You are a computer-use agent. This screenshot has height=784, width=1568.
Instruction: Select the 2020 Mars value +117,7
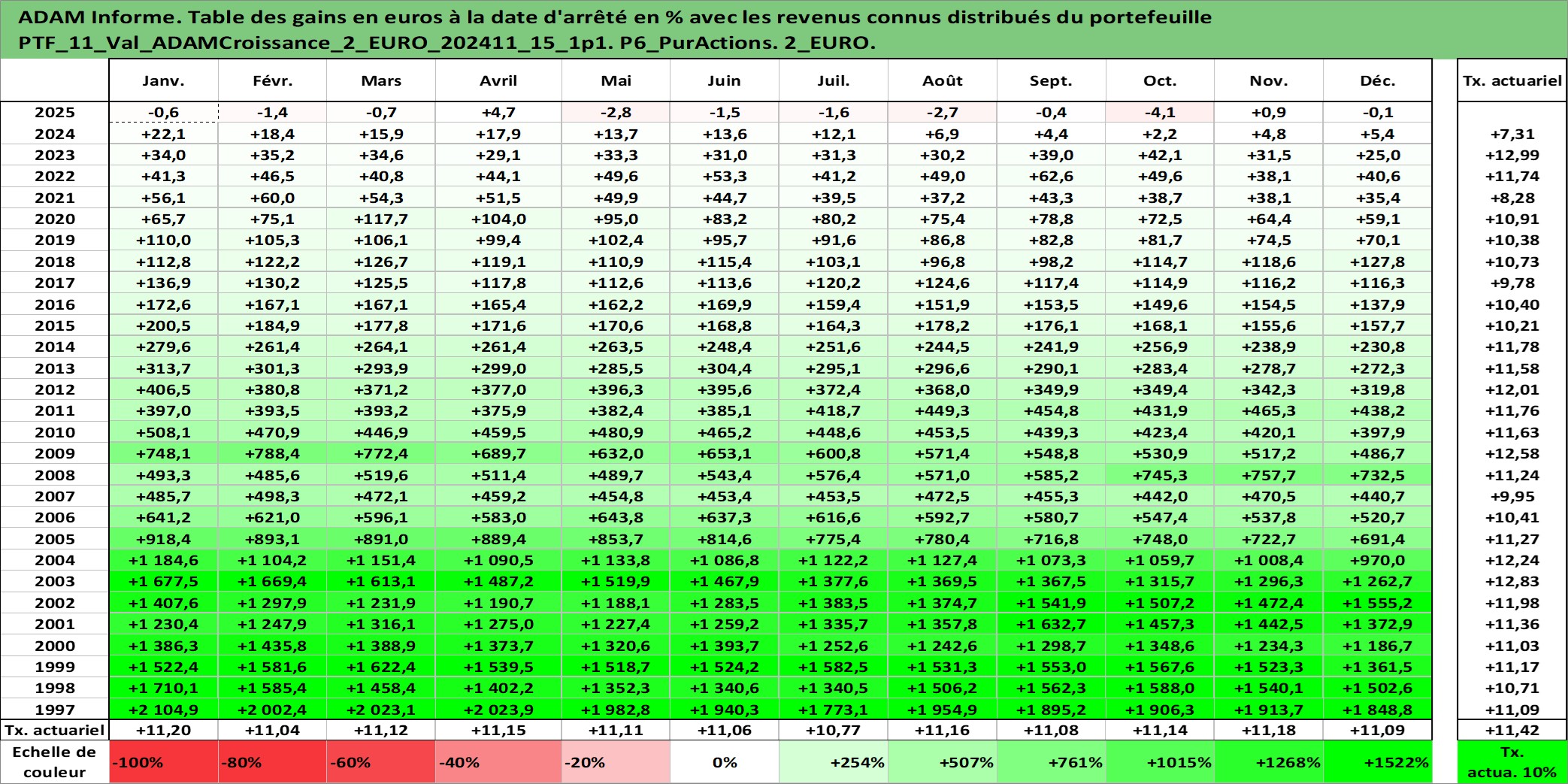coord(381,219)
